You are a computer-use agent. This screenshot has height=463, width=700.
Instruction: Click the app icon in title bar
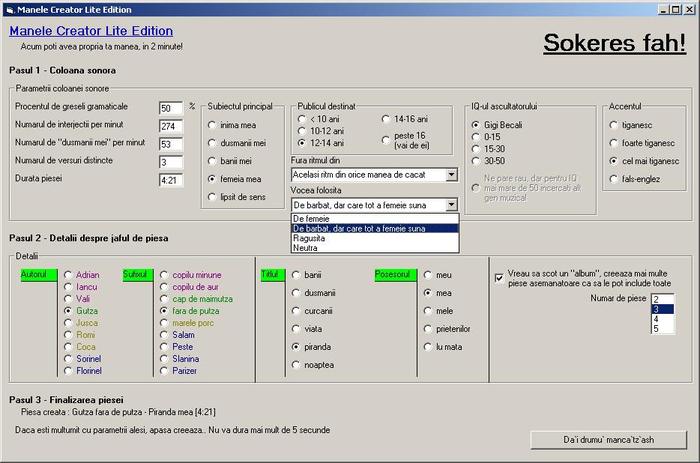(8, 7)
